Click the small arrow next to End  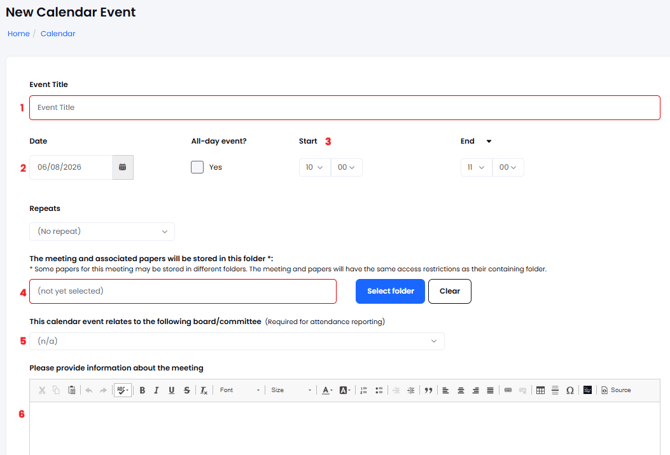489,141
